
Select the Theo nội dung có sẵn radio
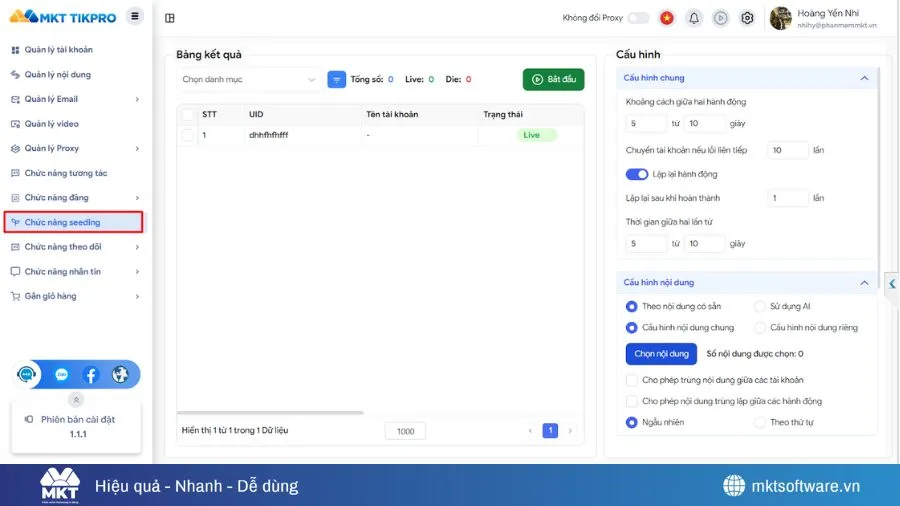[x=631, y=306]
